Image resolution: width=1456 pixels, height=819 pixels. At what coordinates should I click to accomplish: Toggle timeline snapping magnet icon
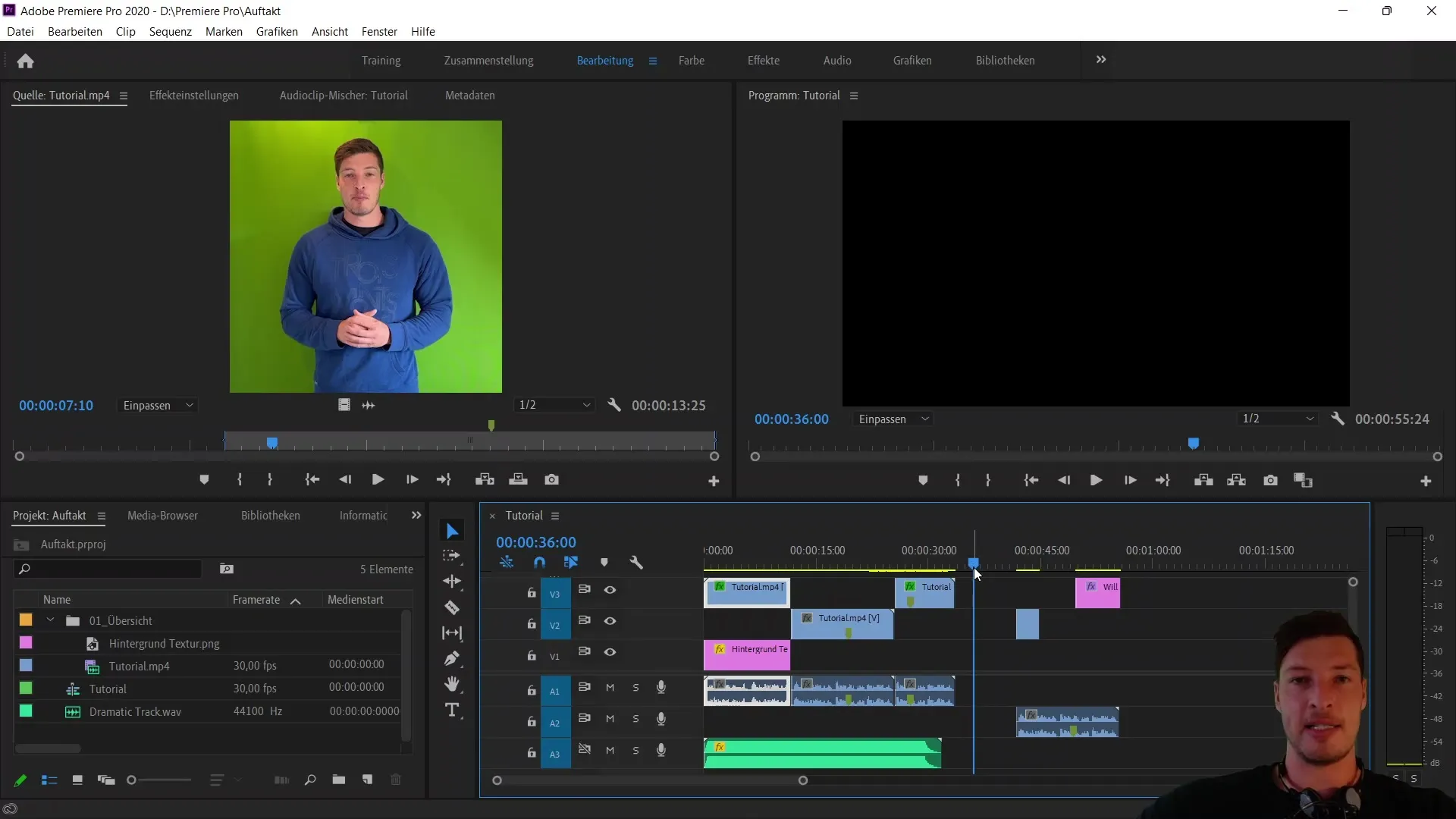coord(539,563)
